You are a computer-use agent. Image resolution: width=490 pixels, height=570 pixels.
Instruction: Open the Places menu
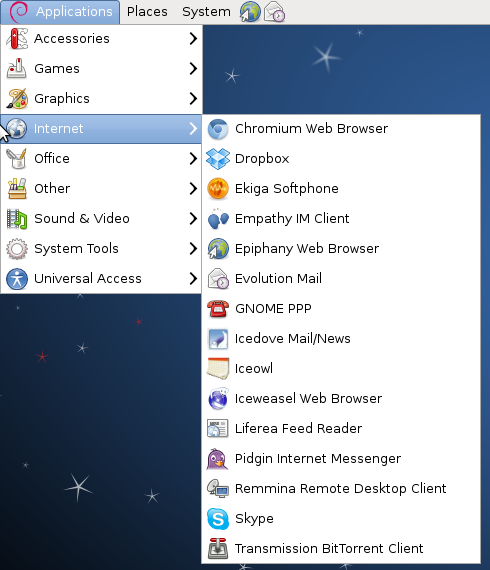(x=147, y=12)
